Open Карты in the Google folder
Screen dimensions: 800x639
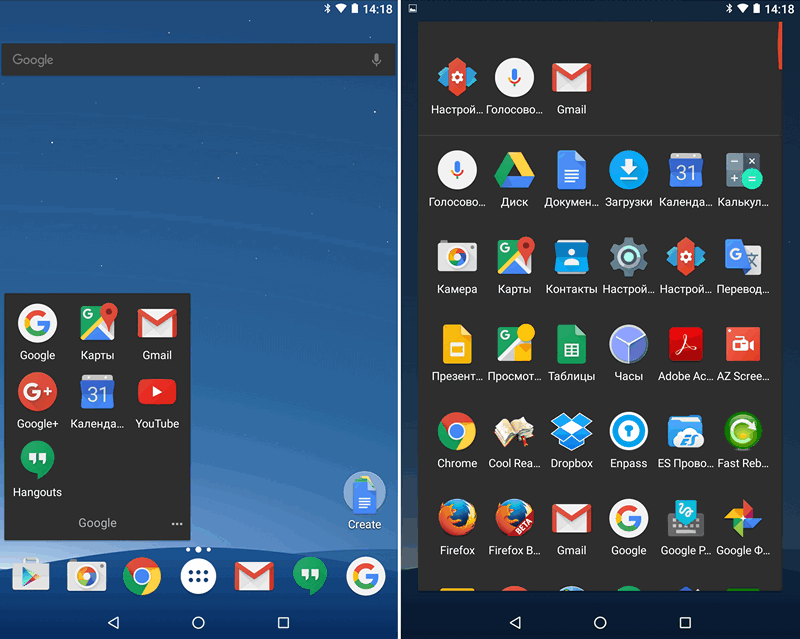[x=97, y=324]
